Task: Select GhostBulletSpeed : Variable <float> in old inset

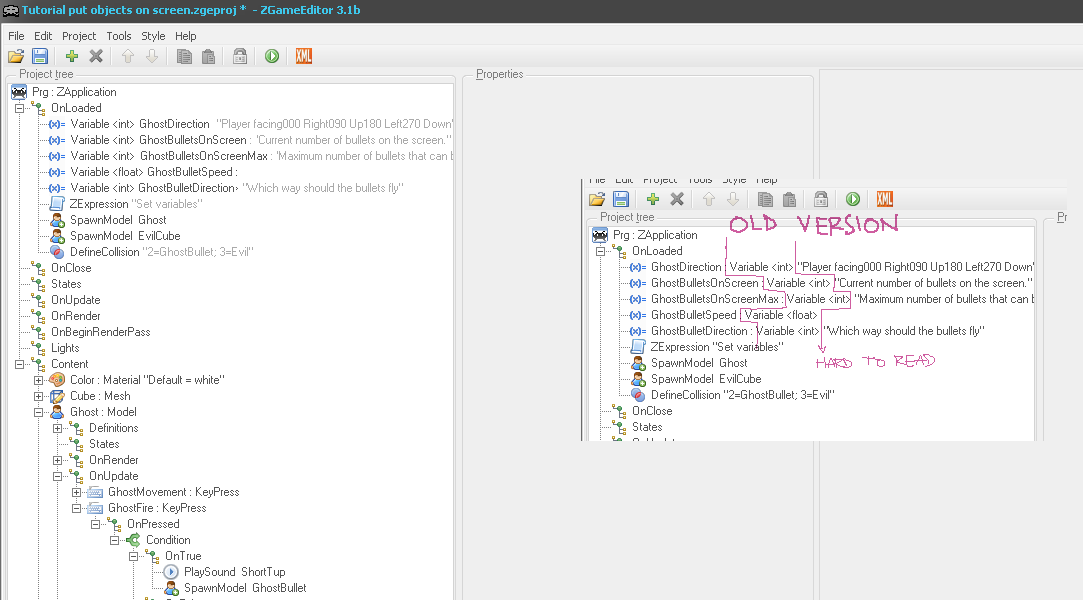Action: [x=734, y=316]
